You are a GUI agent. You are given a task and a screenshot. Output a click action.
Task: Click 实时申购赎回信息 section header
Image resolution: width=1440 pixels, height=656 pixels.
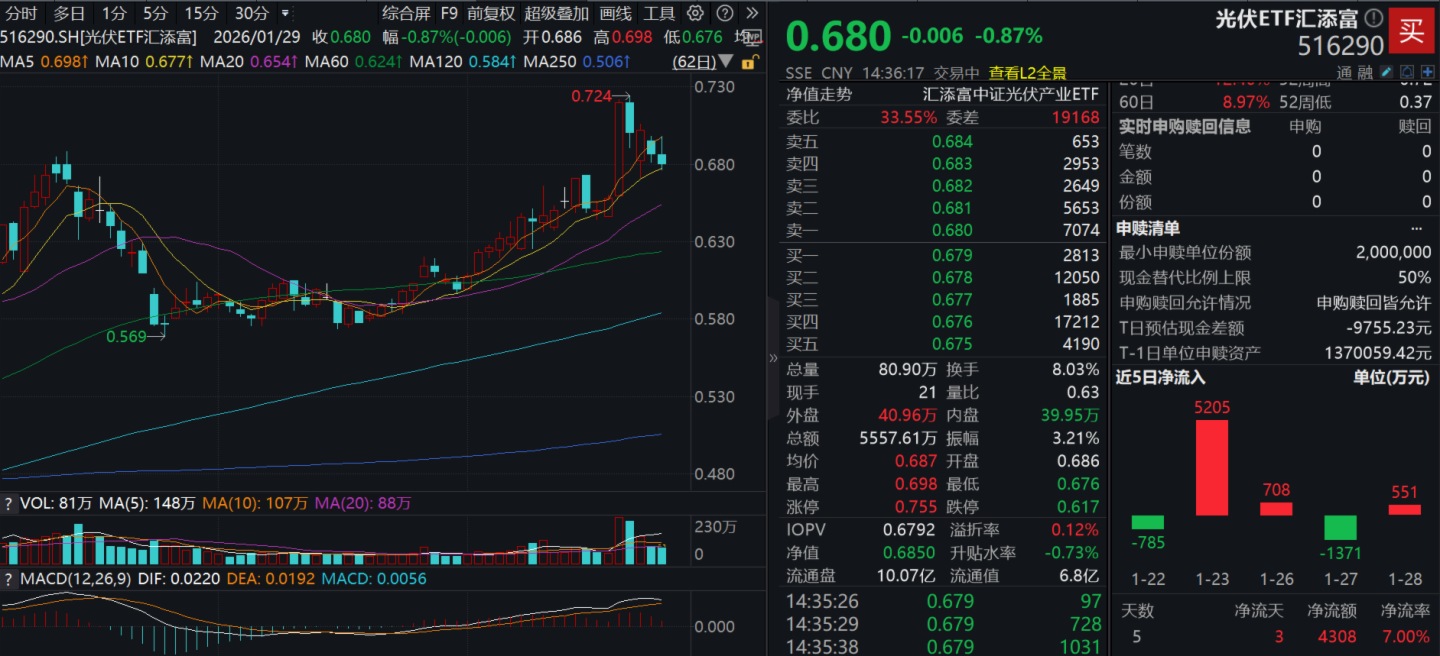pyautogui.click(x=1184, y=127)
